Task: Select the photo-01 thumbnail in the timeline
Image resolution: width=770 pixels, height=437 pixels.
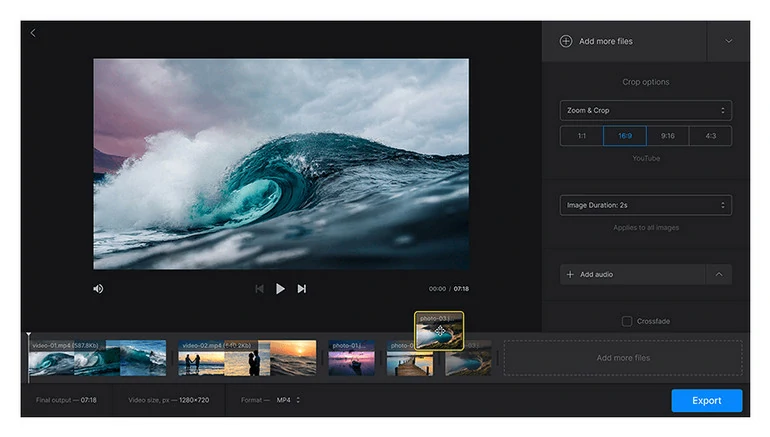Action: [x=352, y=358]
